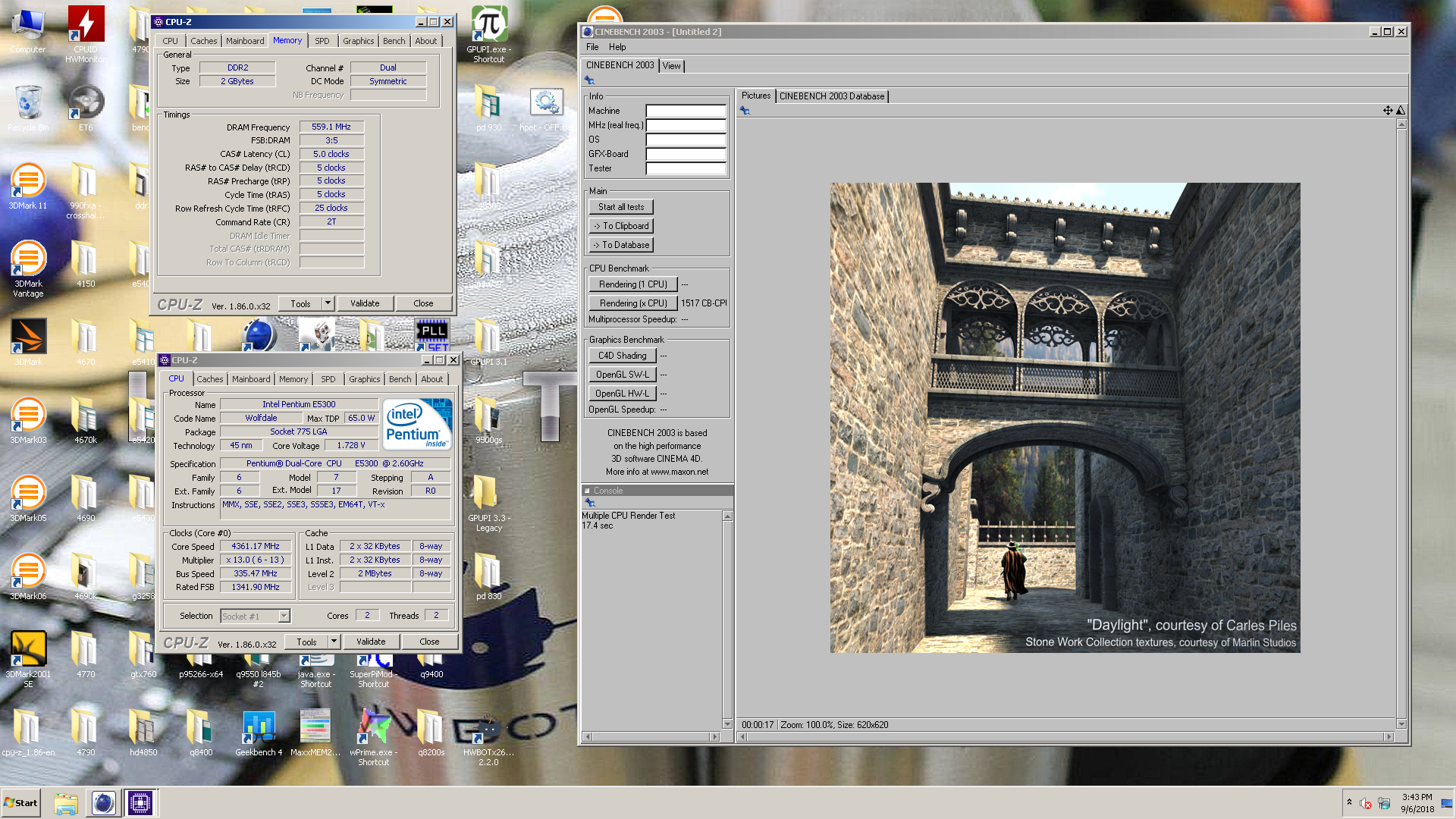
Task: Open the GPUPI 3.3 - Legacy folder
Action: (x=489, y=504)
